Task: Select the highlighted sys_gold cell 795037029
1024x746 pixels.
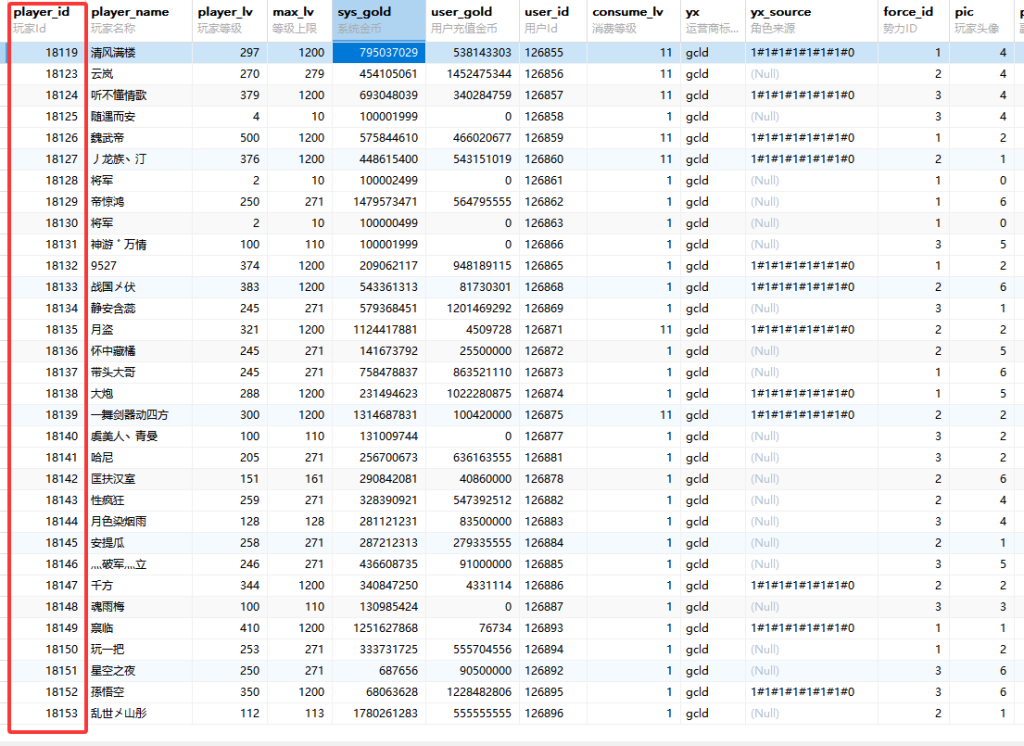Action: point(378,52)
